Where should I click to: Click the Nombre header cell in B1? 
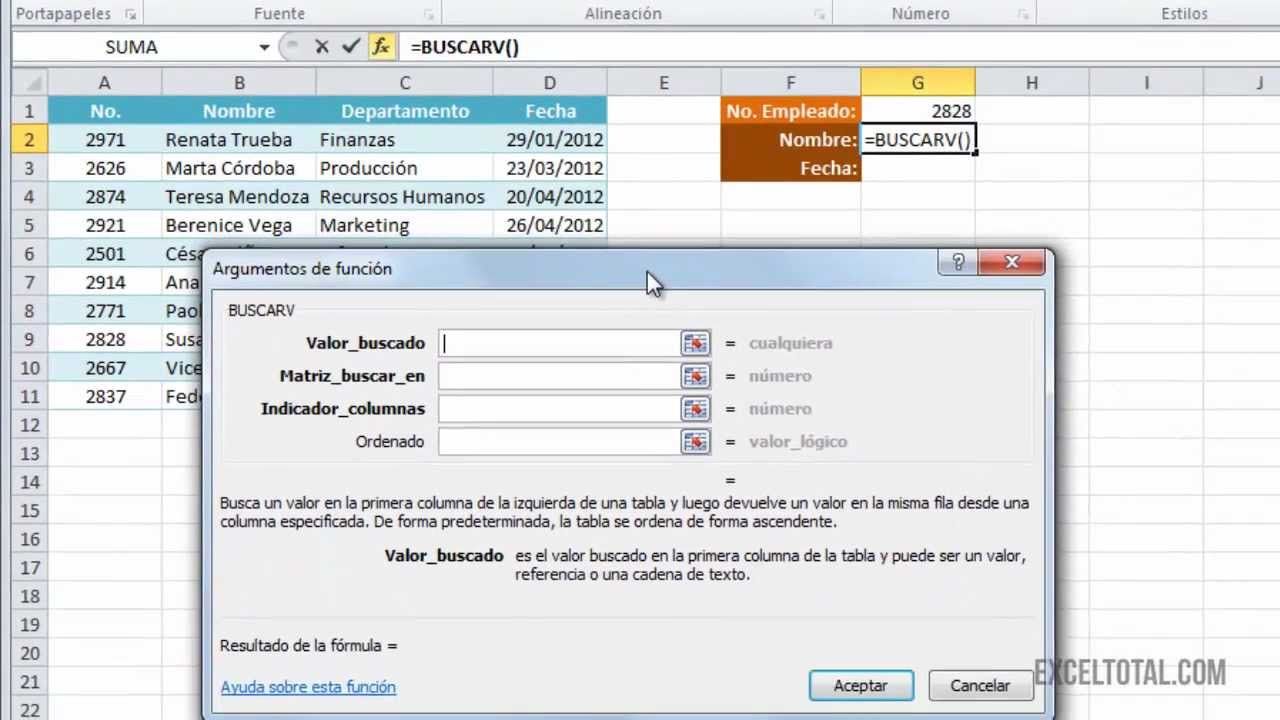(239, 111)
